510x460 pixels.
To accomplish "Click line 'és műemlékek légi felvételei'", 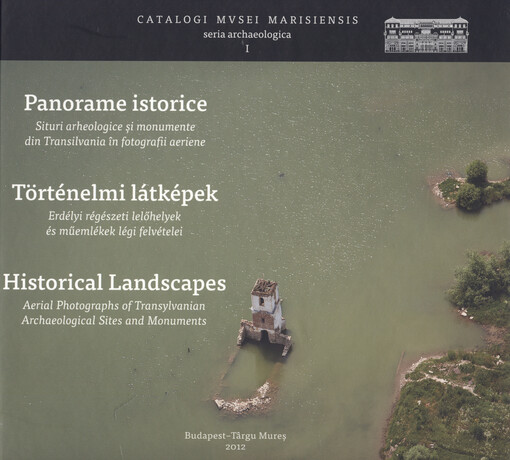I will pos(114,231).
